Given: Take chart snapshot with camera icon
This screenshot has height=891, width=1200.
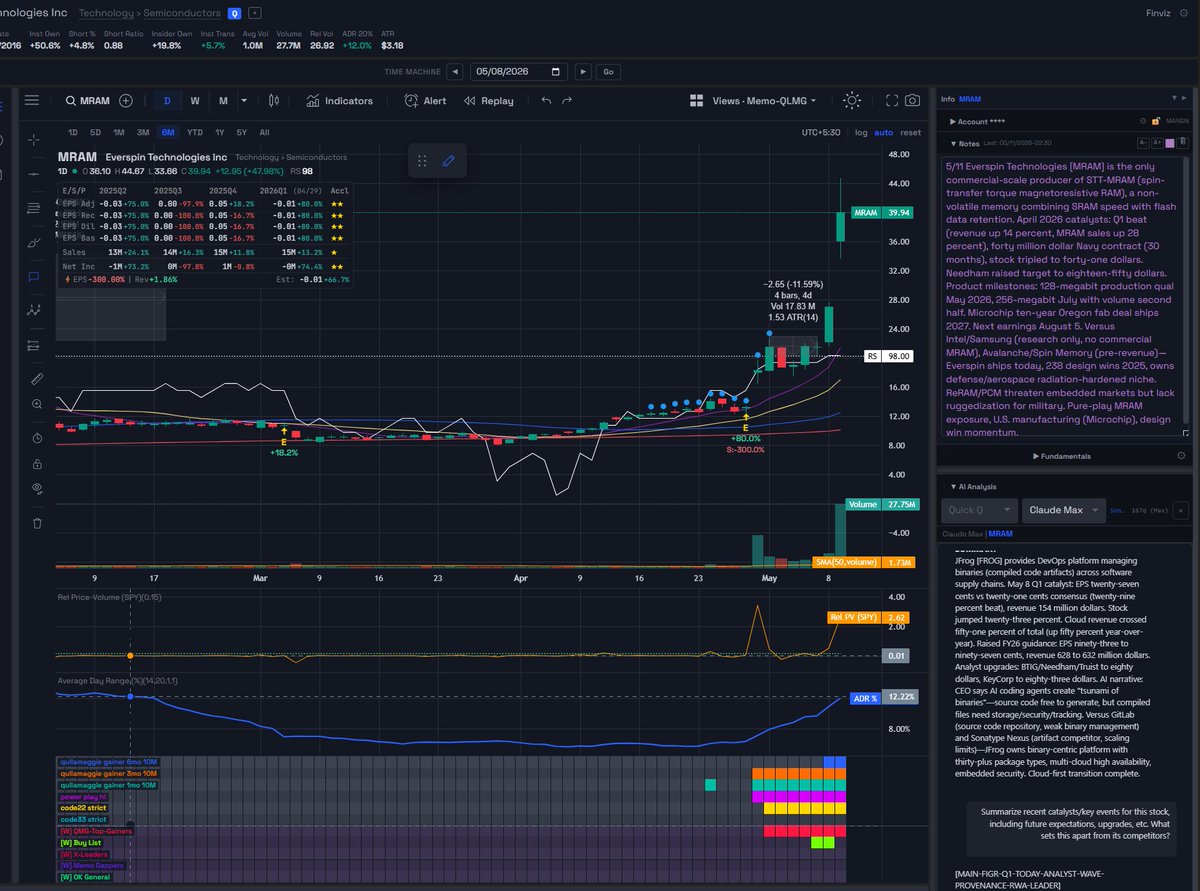Looking at the screenshot, I should [912, 100].
